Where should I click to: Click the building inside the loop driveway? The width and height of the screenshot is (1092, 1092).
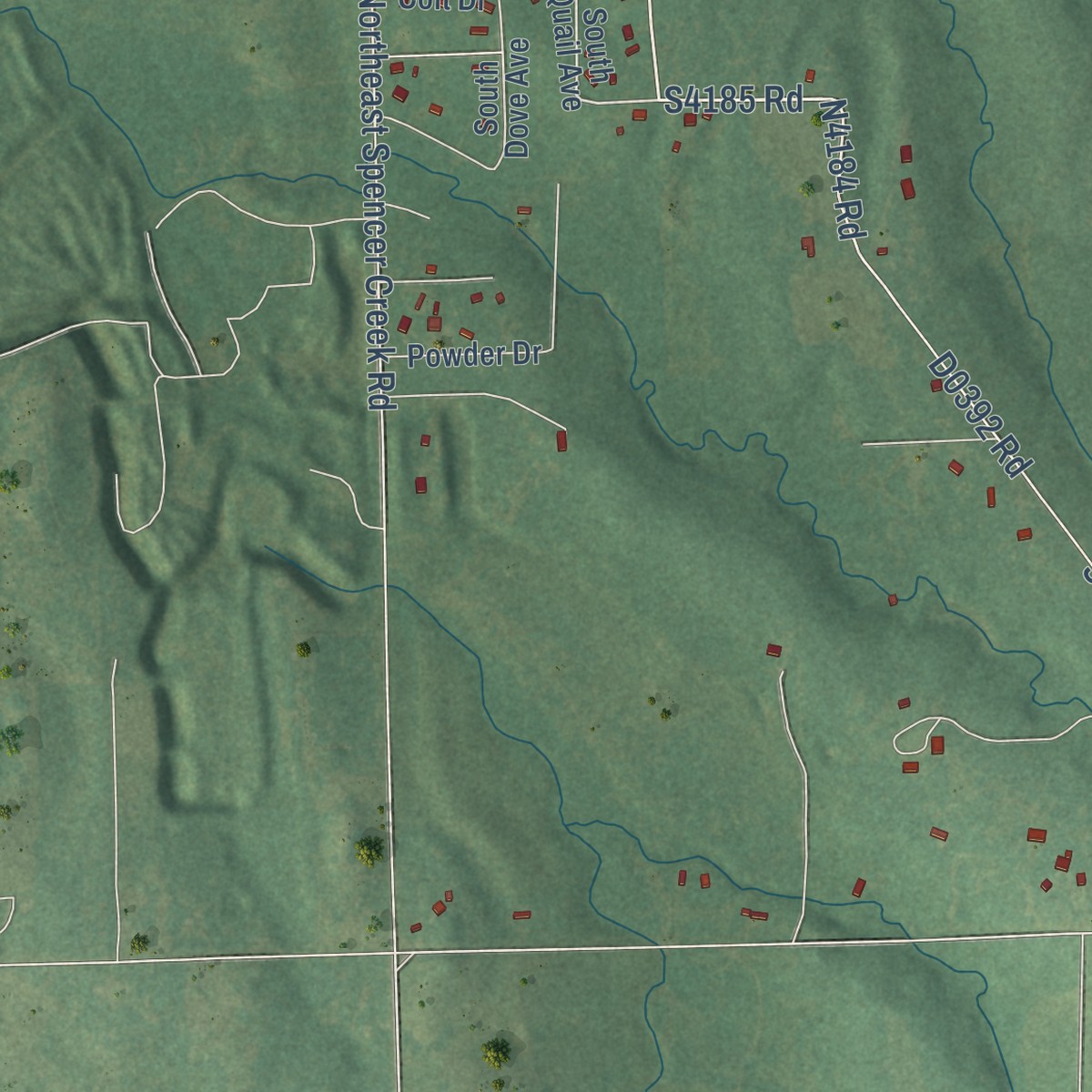(937, 745)
